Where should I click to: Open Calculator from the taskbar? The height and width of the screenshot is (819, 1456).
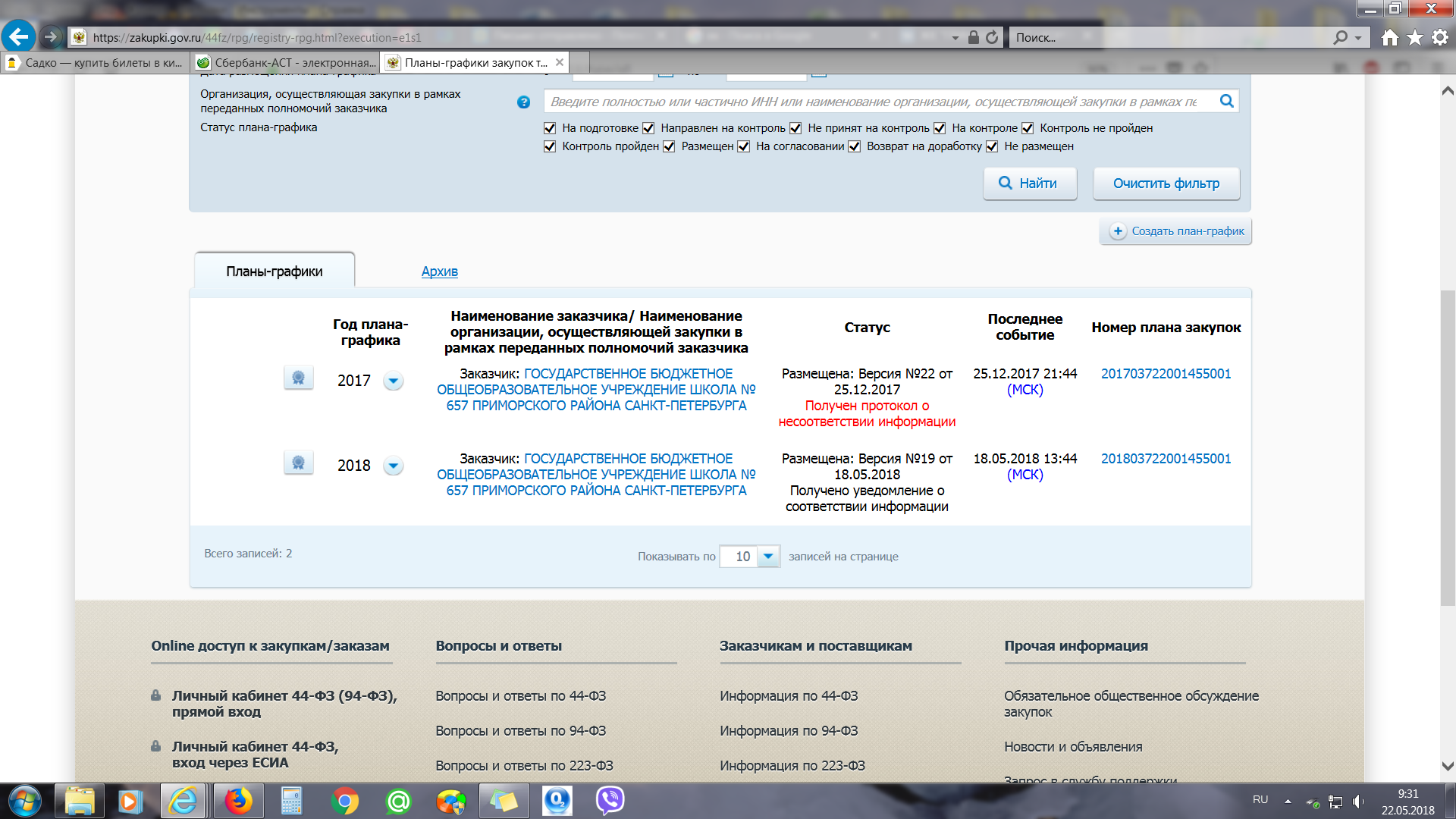291,801
